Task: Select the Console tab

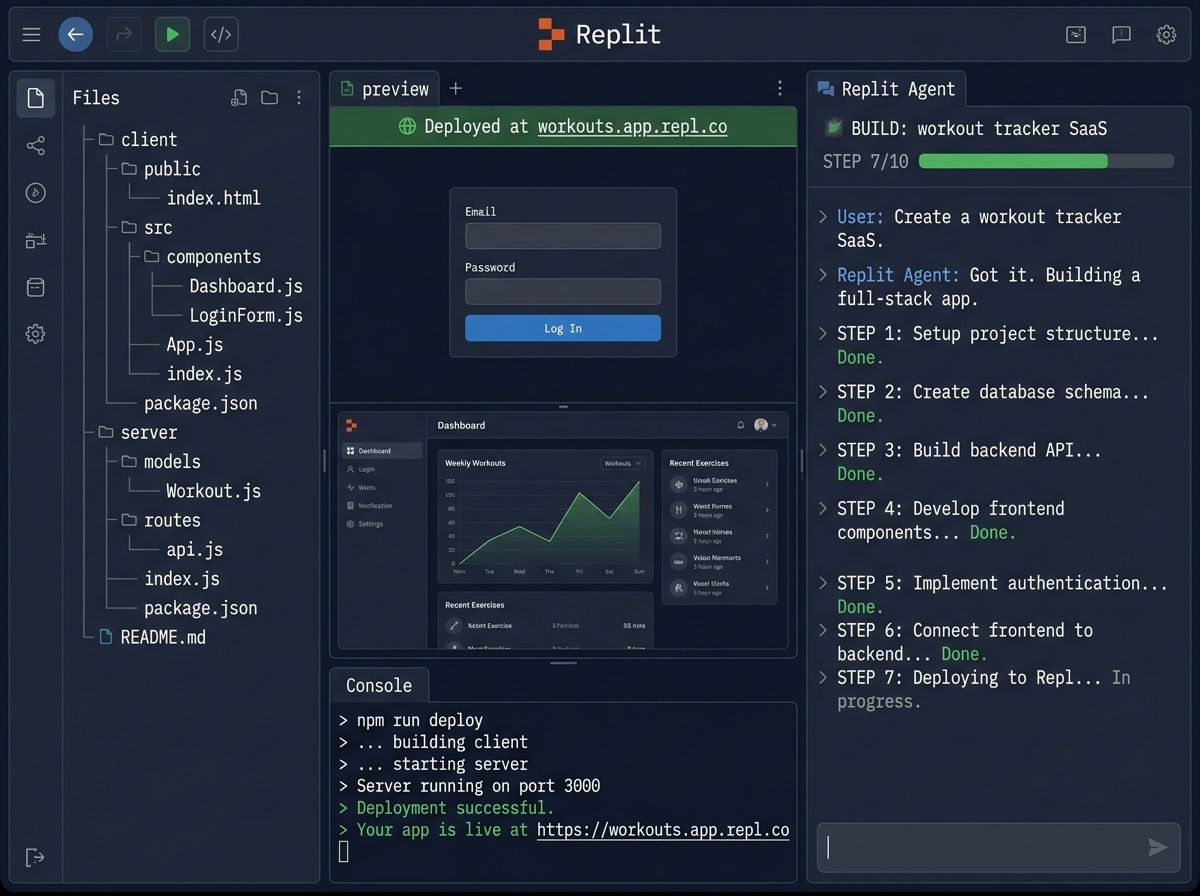Action: 379,685
